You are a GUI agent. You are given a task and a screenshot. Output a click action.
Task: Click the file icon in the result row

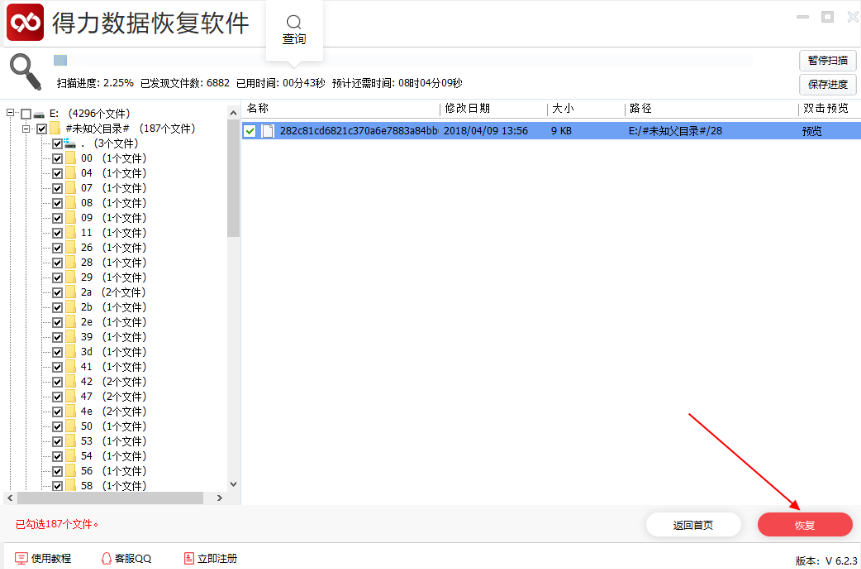(x=267, y=131)
